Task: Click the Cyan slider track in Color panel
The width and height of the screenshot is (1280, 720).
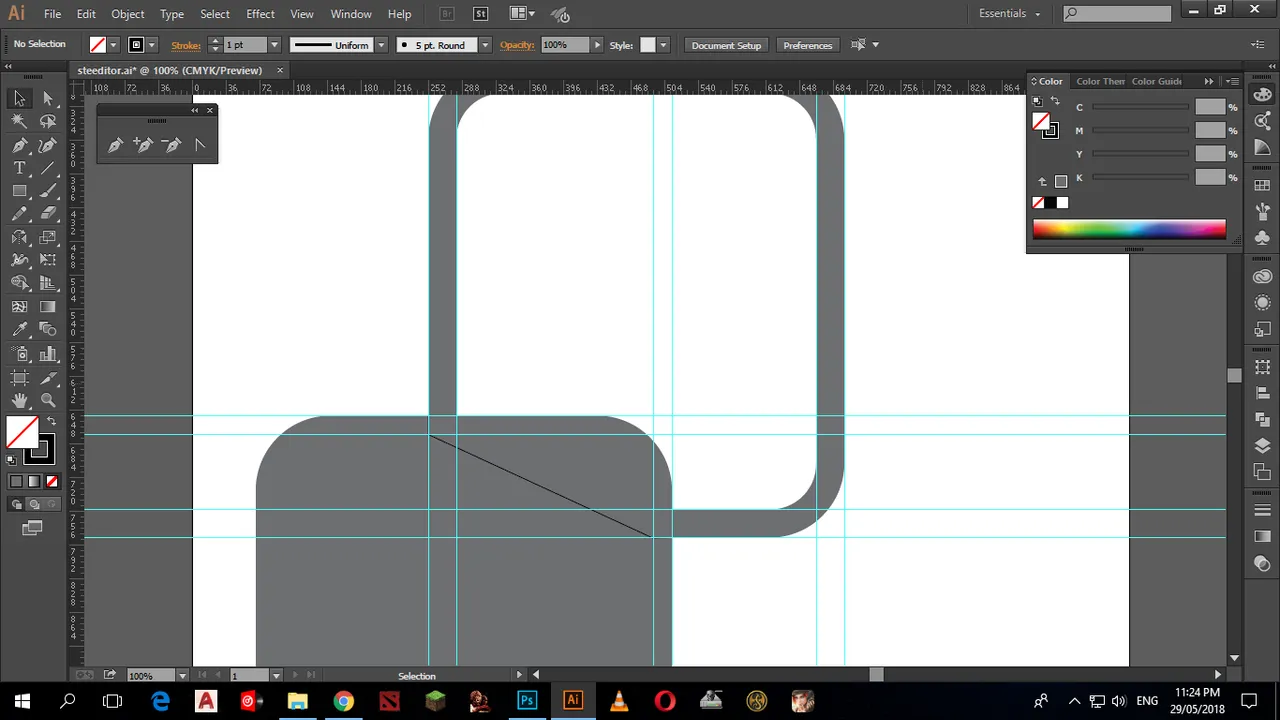Action: pos(1140,107)
